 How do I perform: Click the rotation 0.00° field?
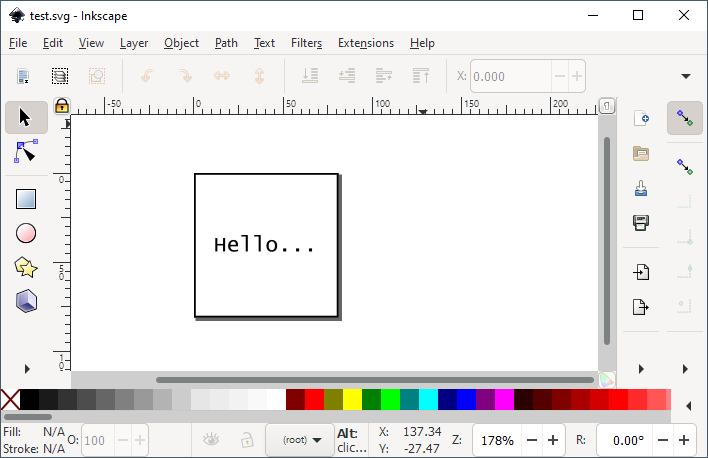(625, 440)
